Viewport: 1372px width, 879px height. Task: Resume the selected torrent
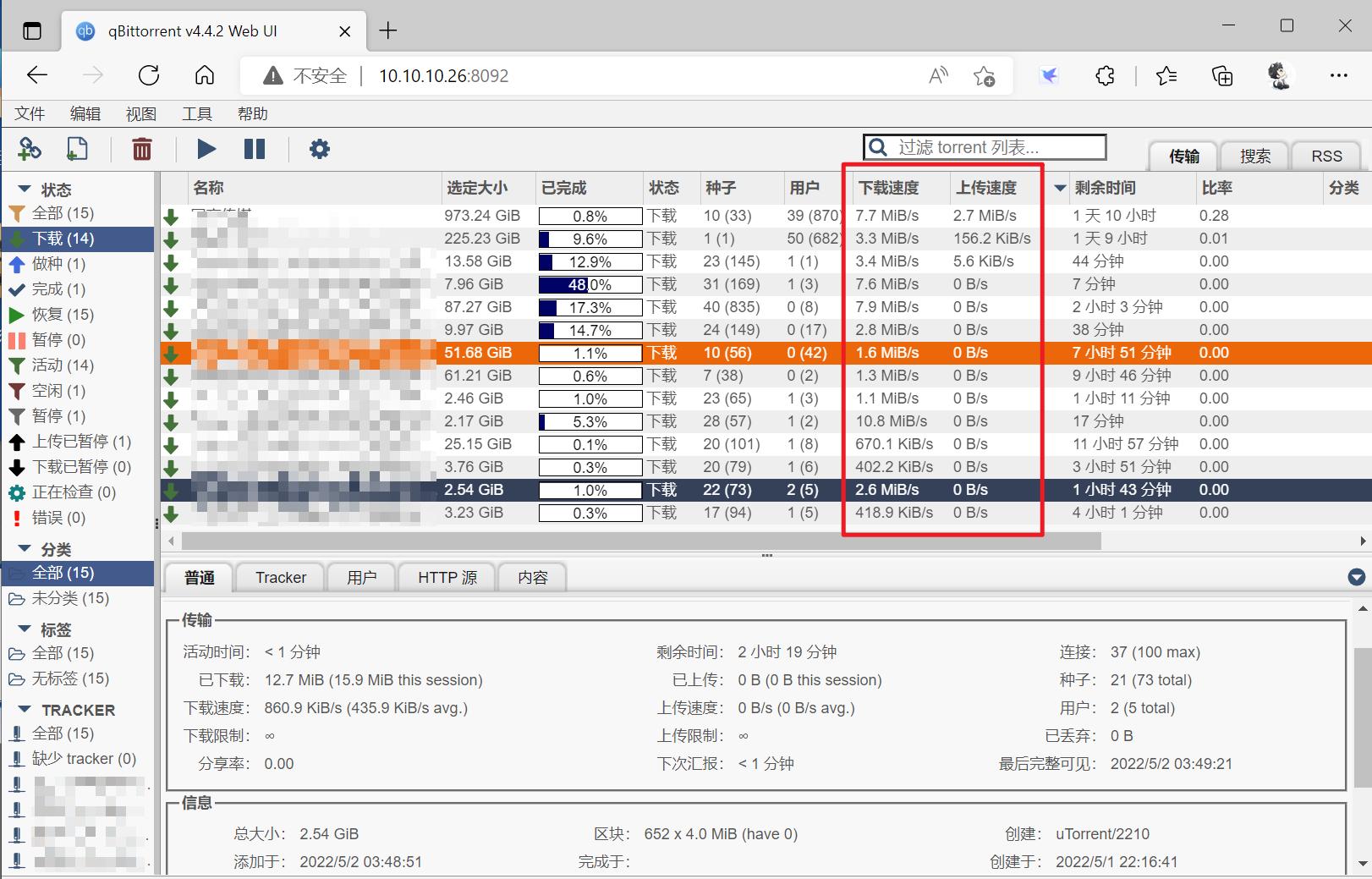(x=206, y=149)
